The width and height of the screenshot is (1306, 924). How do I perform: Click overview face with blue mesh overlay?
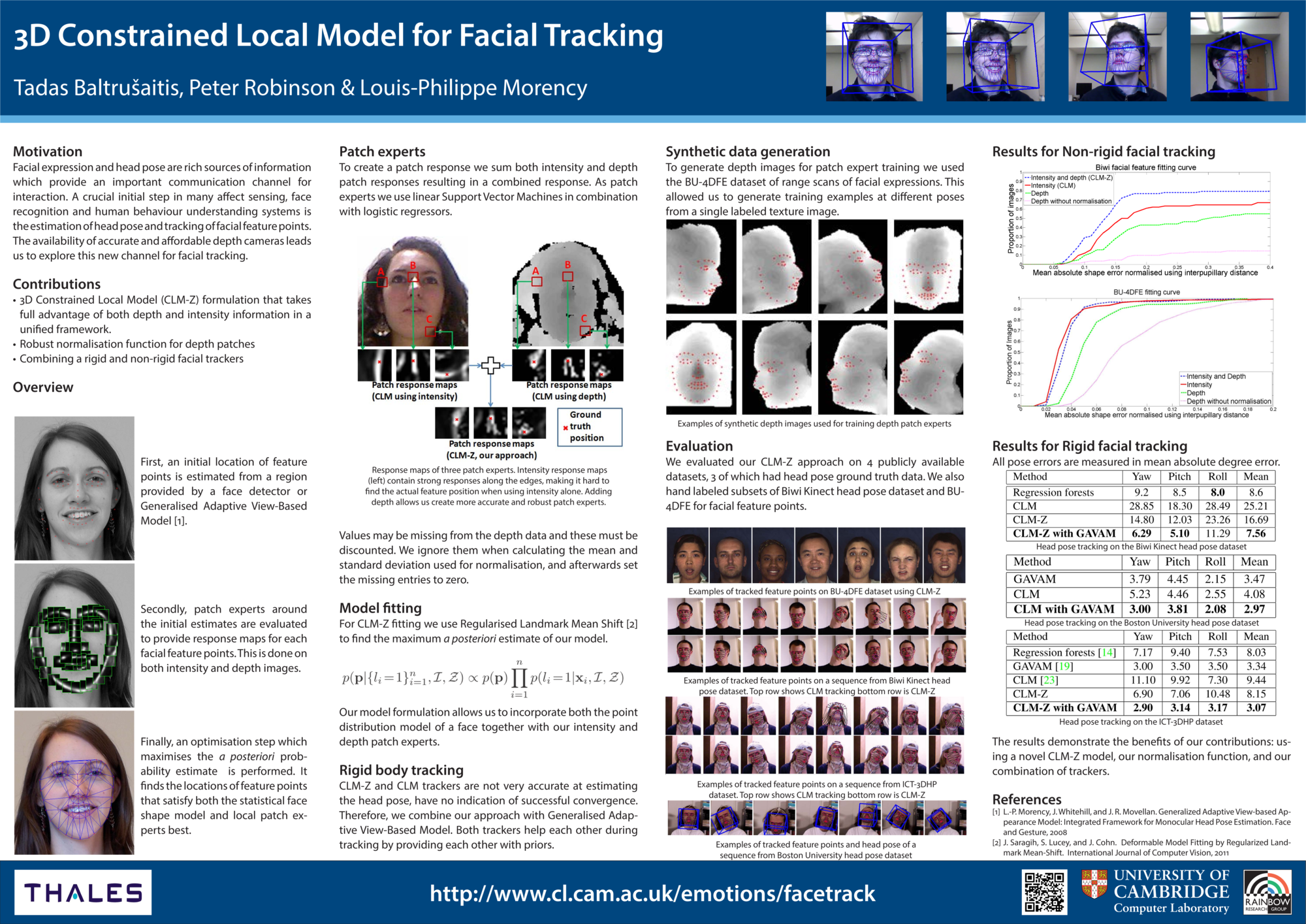click(74, 782)
